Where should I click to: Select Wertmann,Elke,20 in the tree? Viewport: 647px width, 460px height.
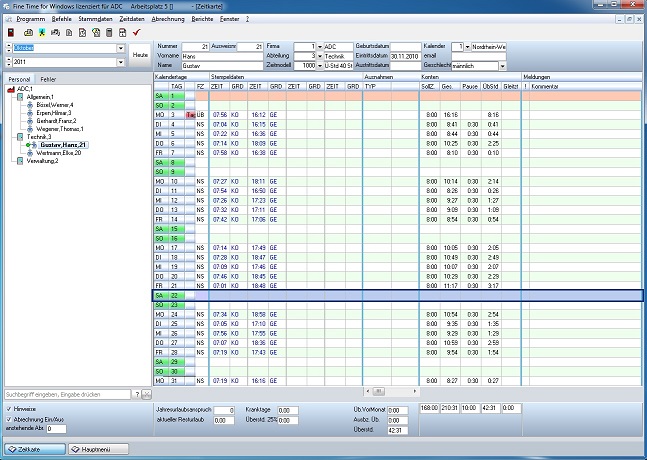point(58,153)
